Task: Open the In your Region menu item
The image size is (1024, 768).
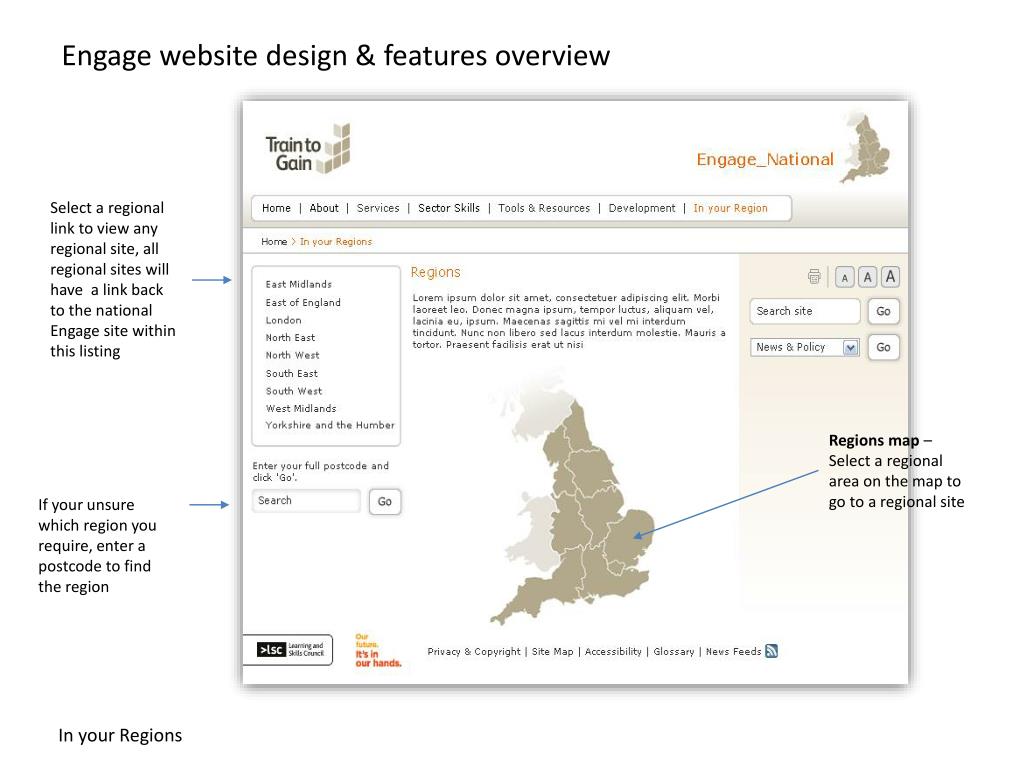Action: 730,208
